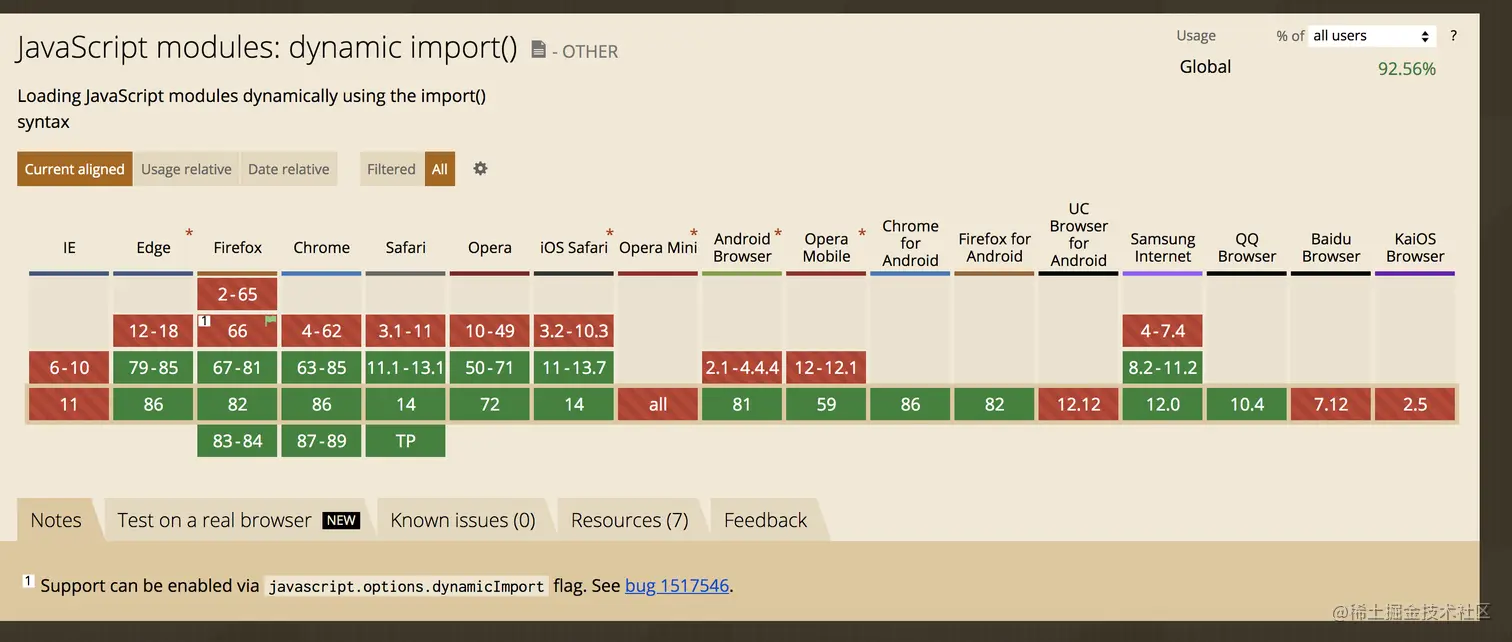This screenshot has height=642, width=1512.
Task: Click the Safari browser column header
Action: coord(406,248)
